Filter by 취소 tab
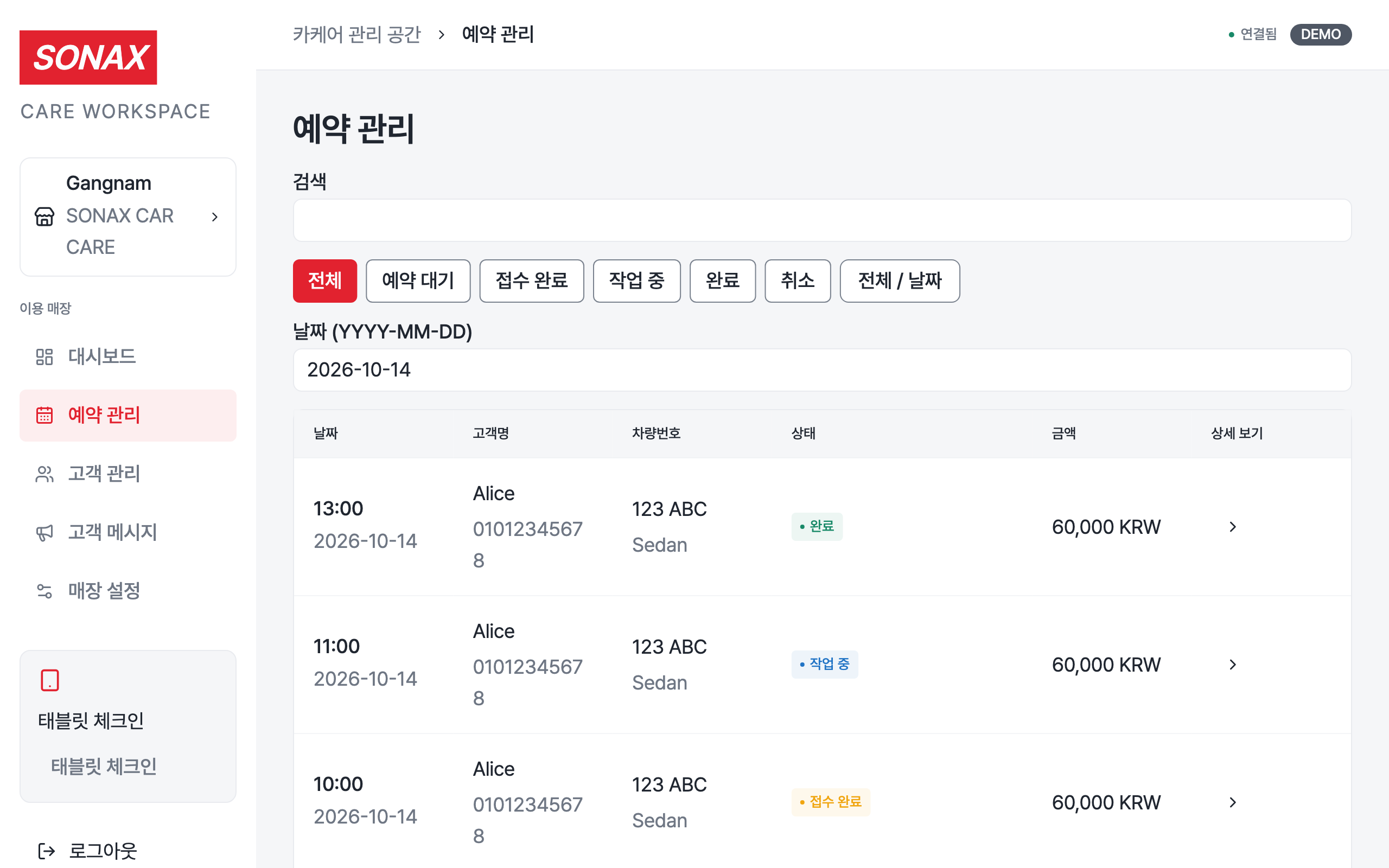 point(798,280)
